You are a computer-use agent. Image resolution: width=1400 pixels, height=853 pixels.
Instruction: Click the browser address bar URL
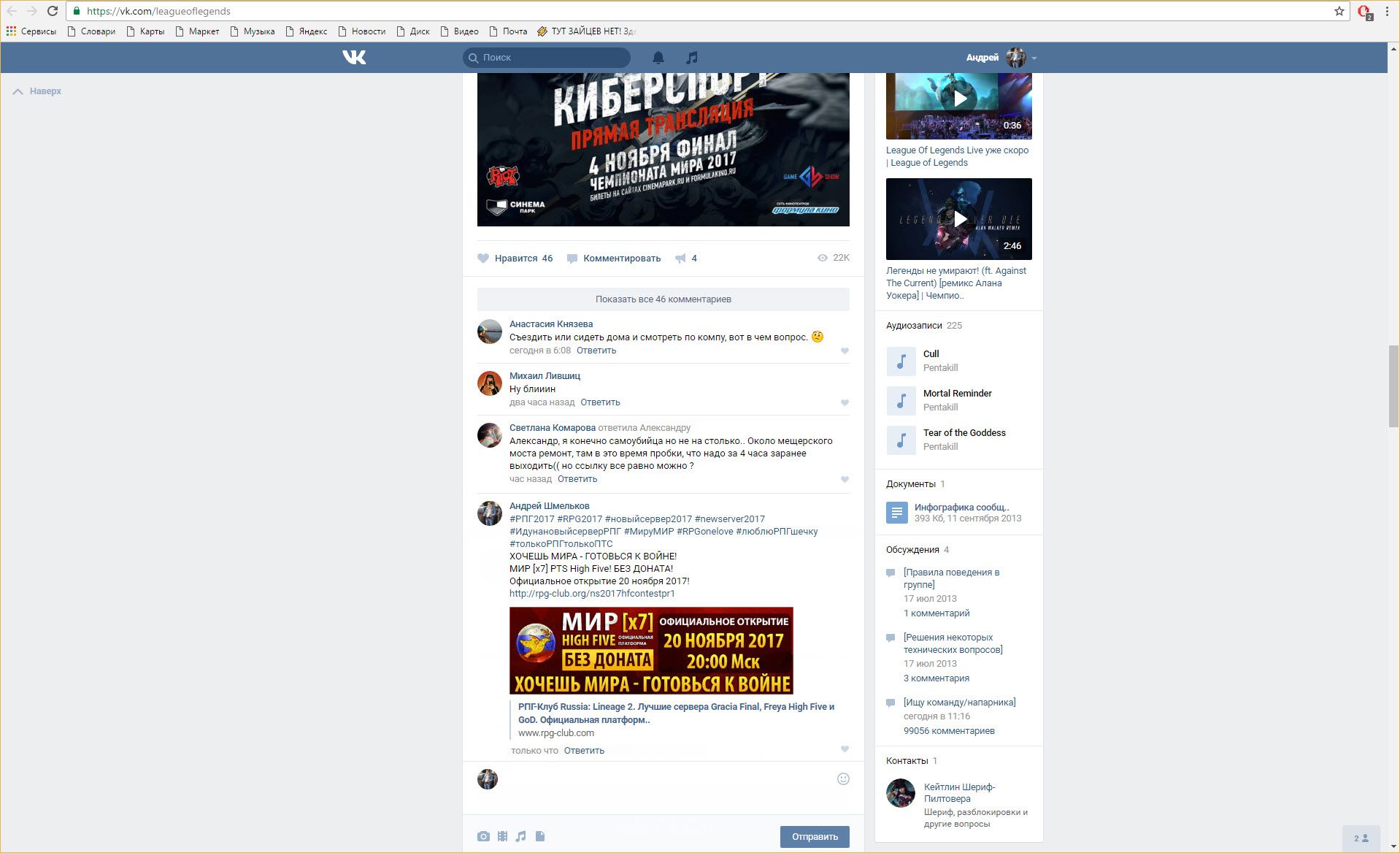(158, 11)
